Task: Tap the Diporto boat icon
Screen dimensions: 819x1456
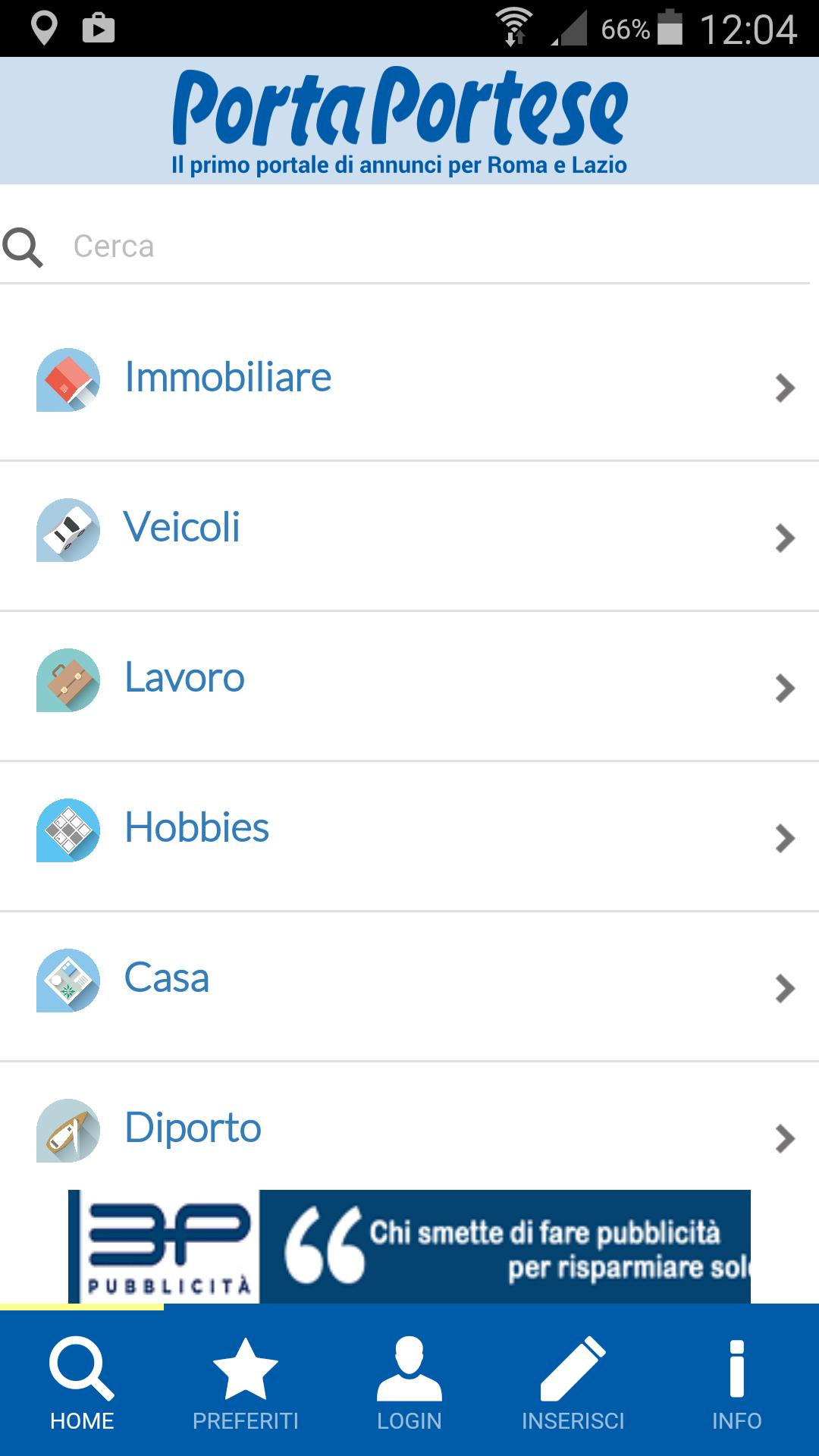Action: 68,1130
